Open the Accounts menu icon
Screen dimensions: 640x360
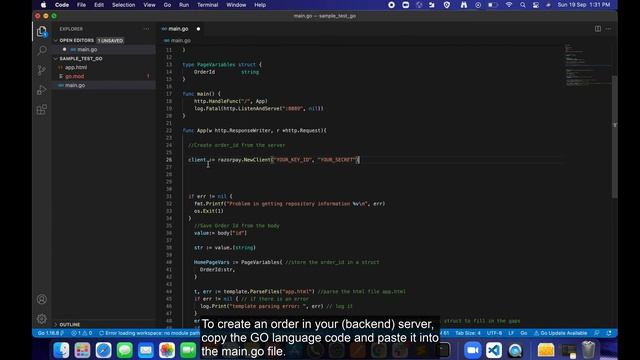pyautogui.click(x=42, y=299)
